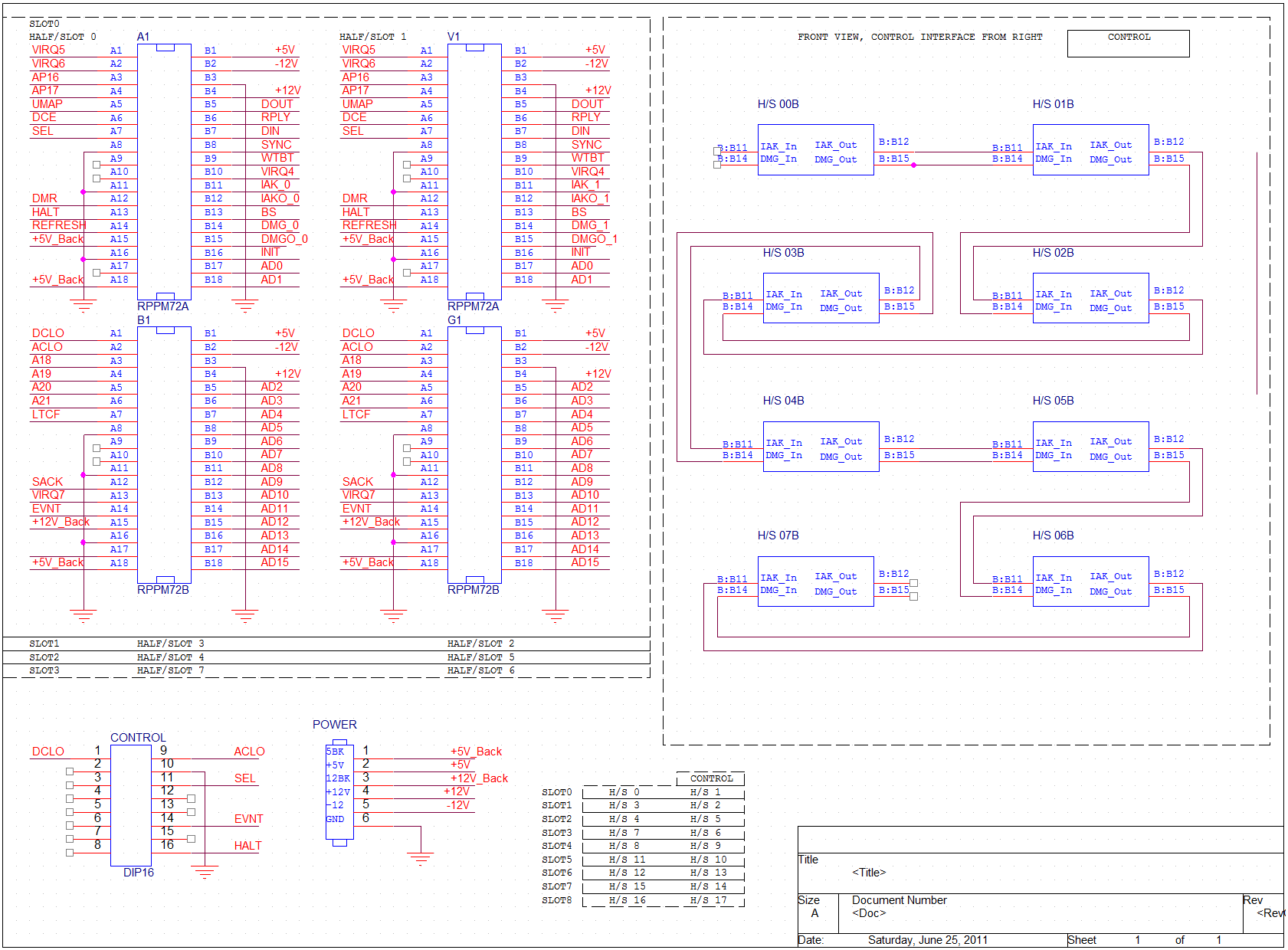
Task: Click the +12V_Back label on POWER connector
Action: [479, 778]
